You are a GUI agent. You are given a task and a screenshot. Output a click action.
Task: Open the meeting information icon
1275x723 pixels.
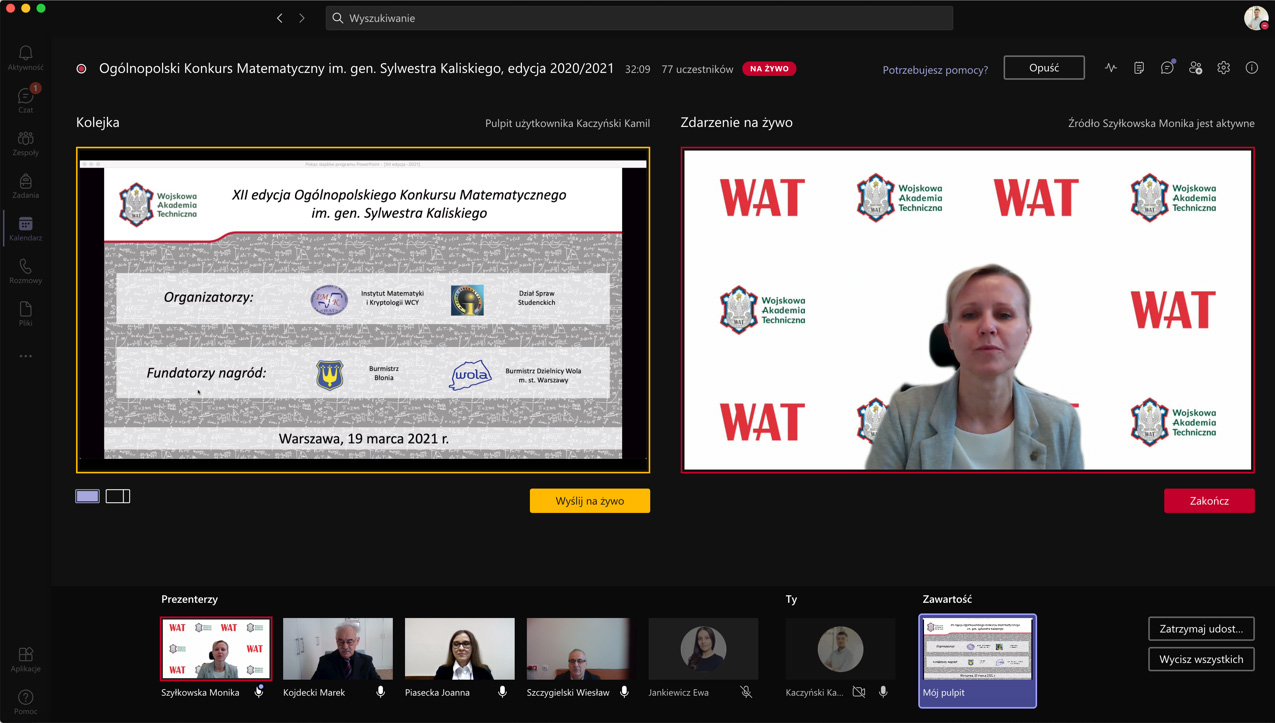1251,68
